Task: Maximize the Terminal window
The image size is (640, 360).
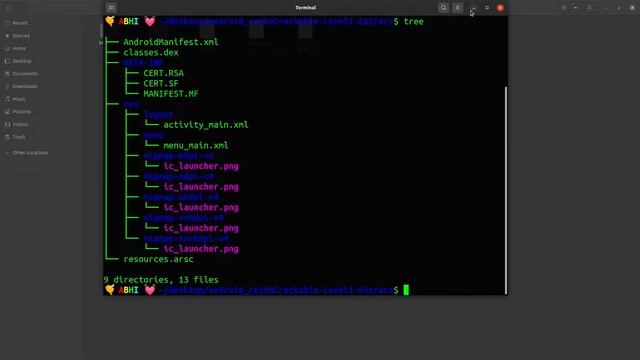Action: point(487,8)
